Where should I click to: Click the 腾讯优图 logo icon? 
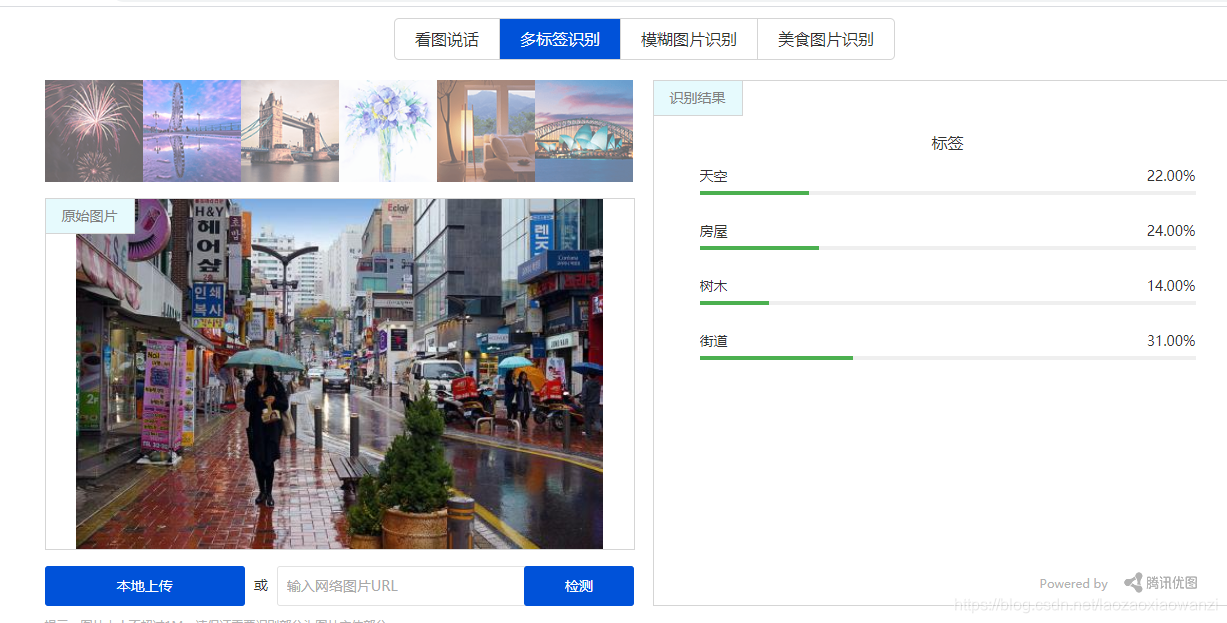coord(1133,583)
